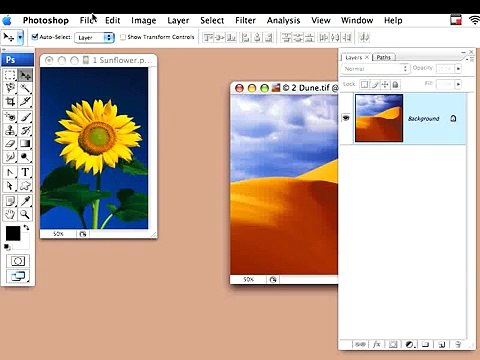Select the Background layer thumbnail

point(379,118)
